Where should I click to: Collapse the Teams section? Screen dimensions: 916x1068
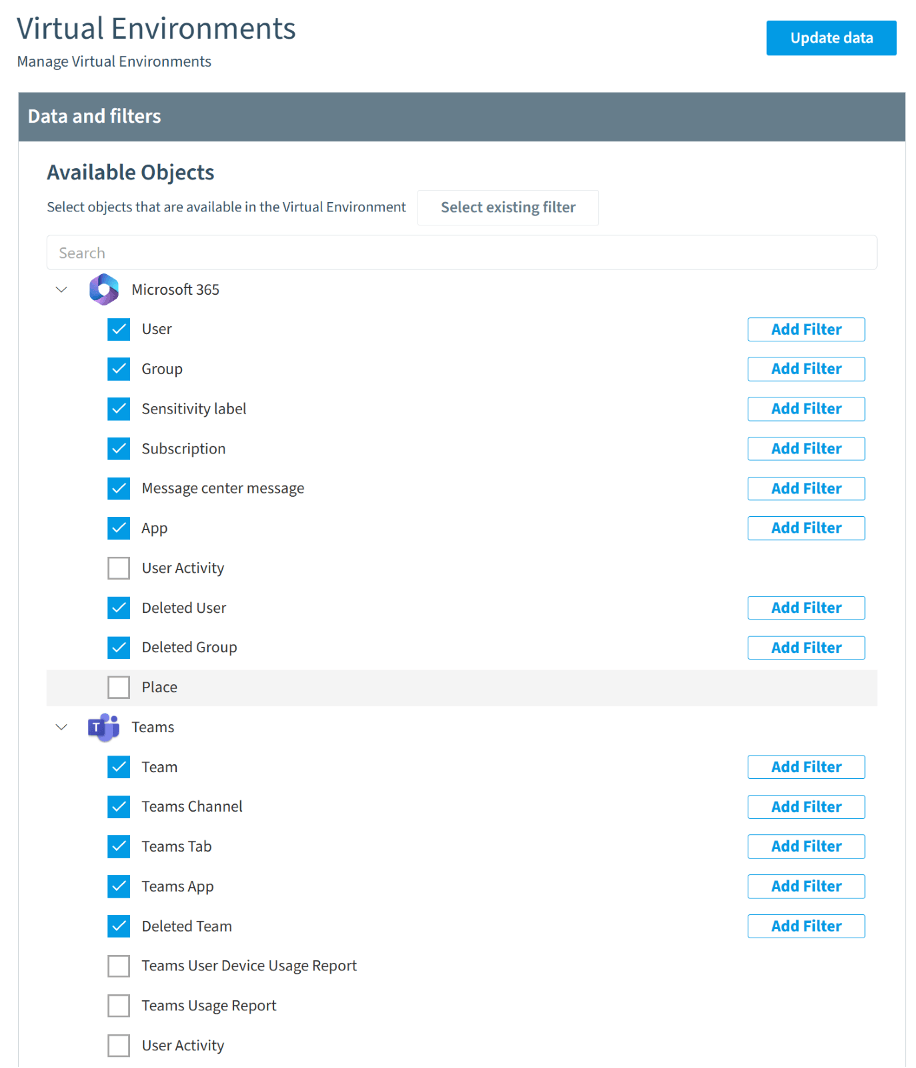(61, 727)
